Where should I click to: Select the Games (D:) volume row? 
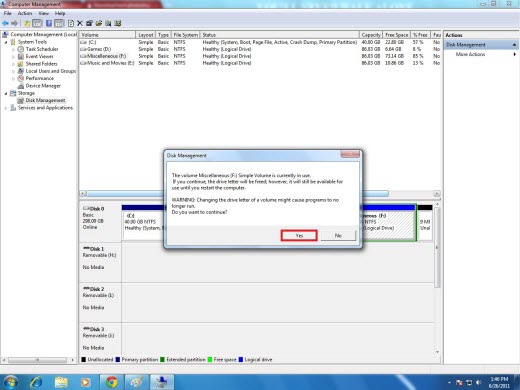(x=260, y=49)
